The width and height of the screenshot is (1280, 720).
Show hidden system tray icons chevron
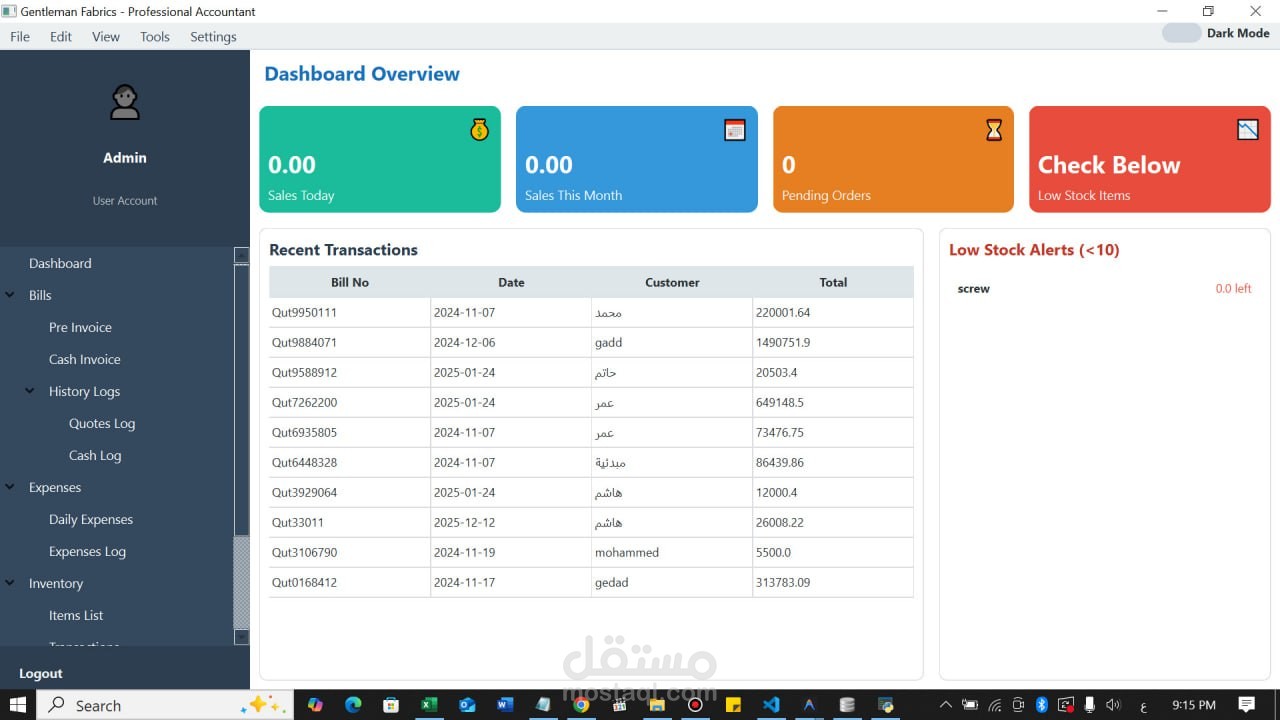point(945,705)
